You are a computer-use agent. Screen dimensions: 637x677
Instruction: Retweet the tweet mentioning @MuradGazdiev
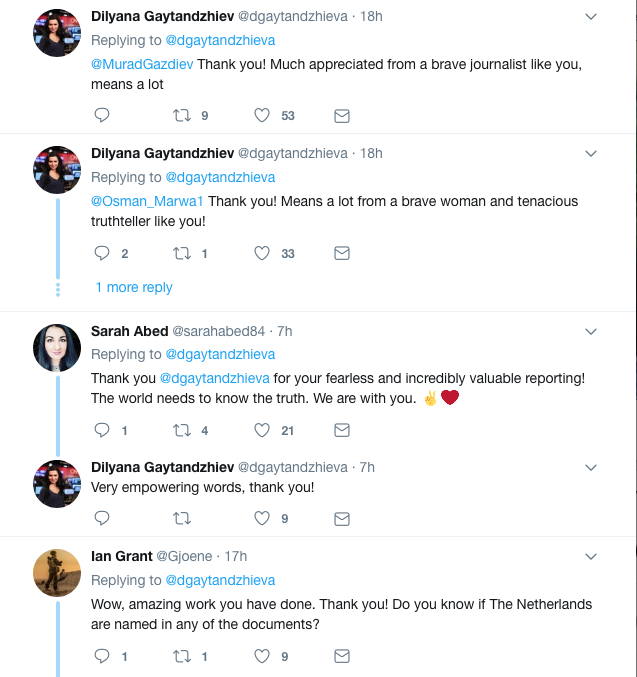(x=182, y=116)
